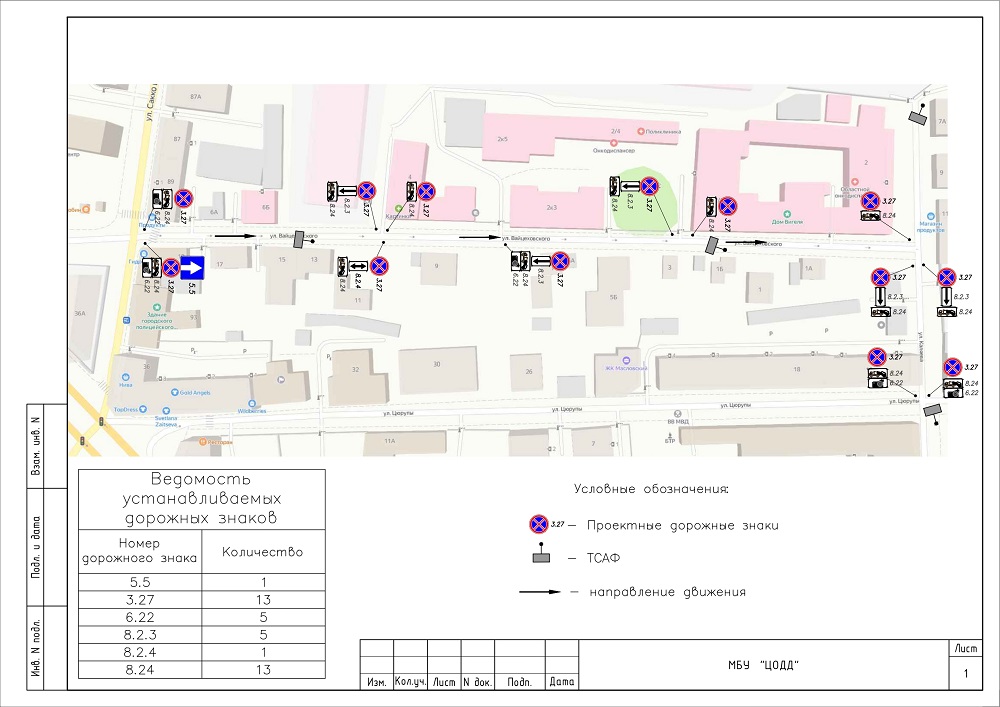Select the 3.27 sign in the legend
The height and width of the screenshot is (707, 1000).
click(539, 524)
